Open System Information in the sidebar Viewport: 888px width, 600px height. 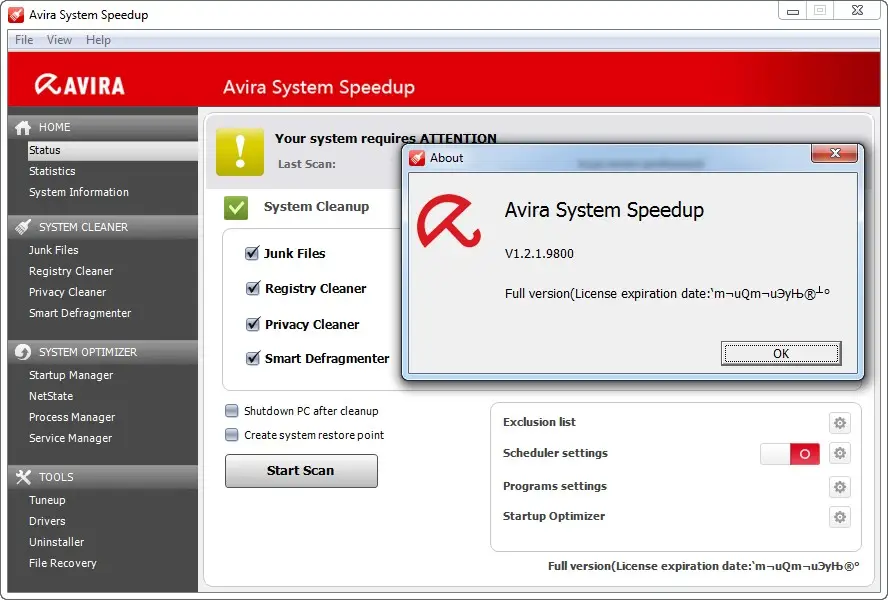[x=79, y=192]
